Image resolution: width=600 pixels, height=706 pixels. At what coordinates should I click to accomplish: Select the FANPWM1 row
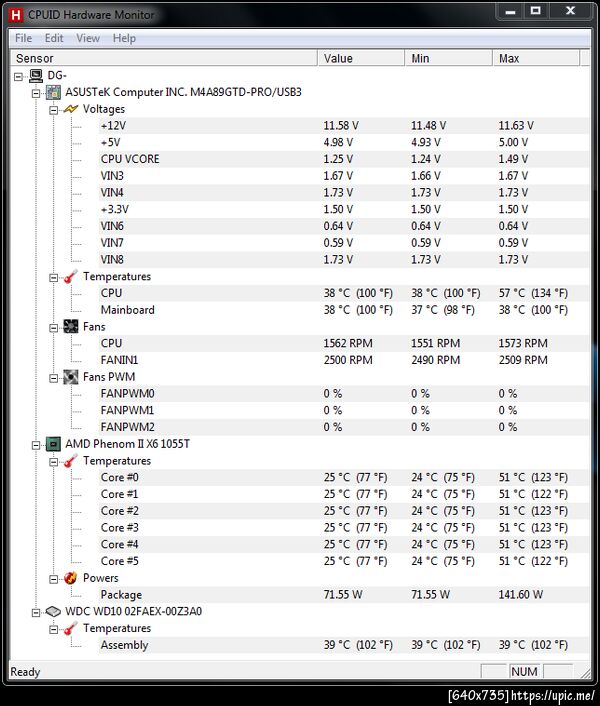pos(344,410)
